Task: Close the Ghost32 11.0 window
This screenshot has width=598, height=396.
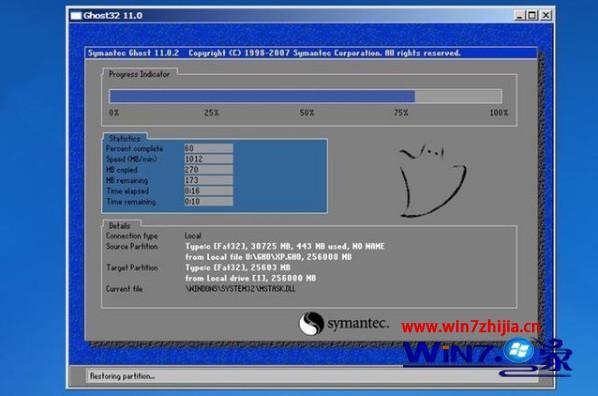Action: [546, 15]
